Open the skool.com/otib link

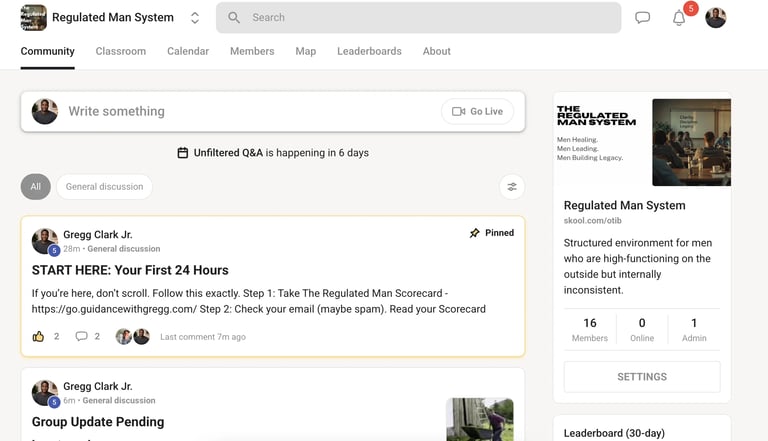593,220
